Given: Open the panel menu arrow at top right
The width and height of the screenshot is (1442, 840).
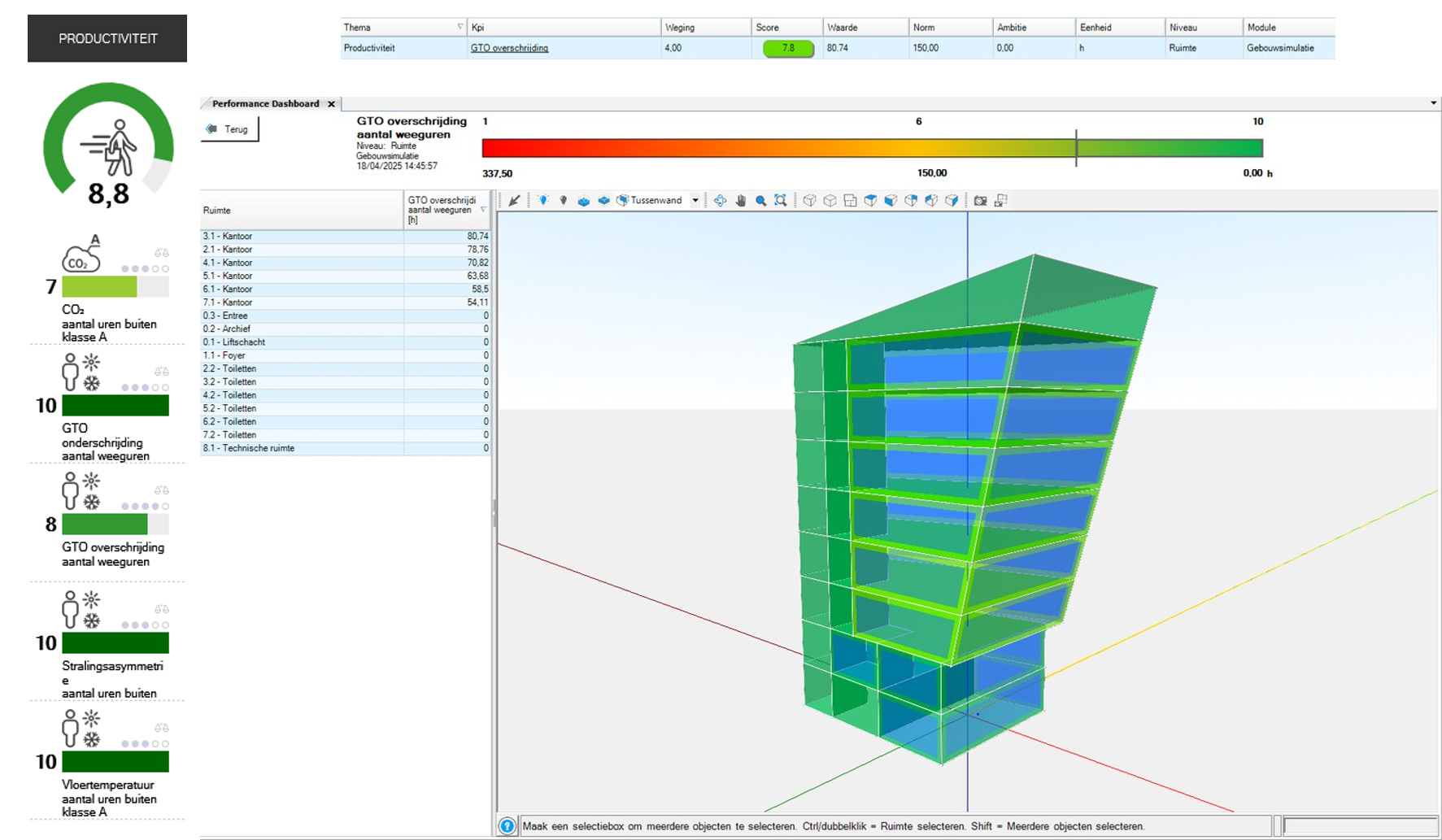Looking at the screenshot, I should click(1433, 103).
